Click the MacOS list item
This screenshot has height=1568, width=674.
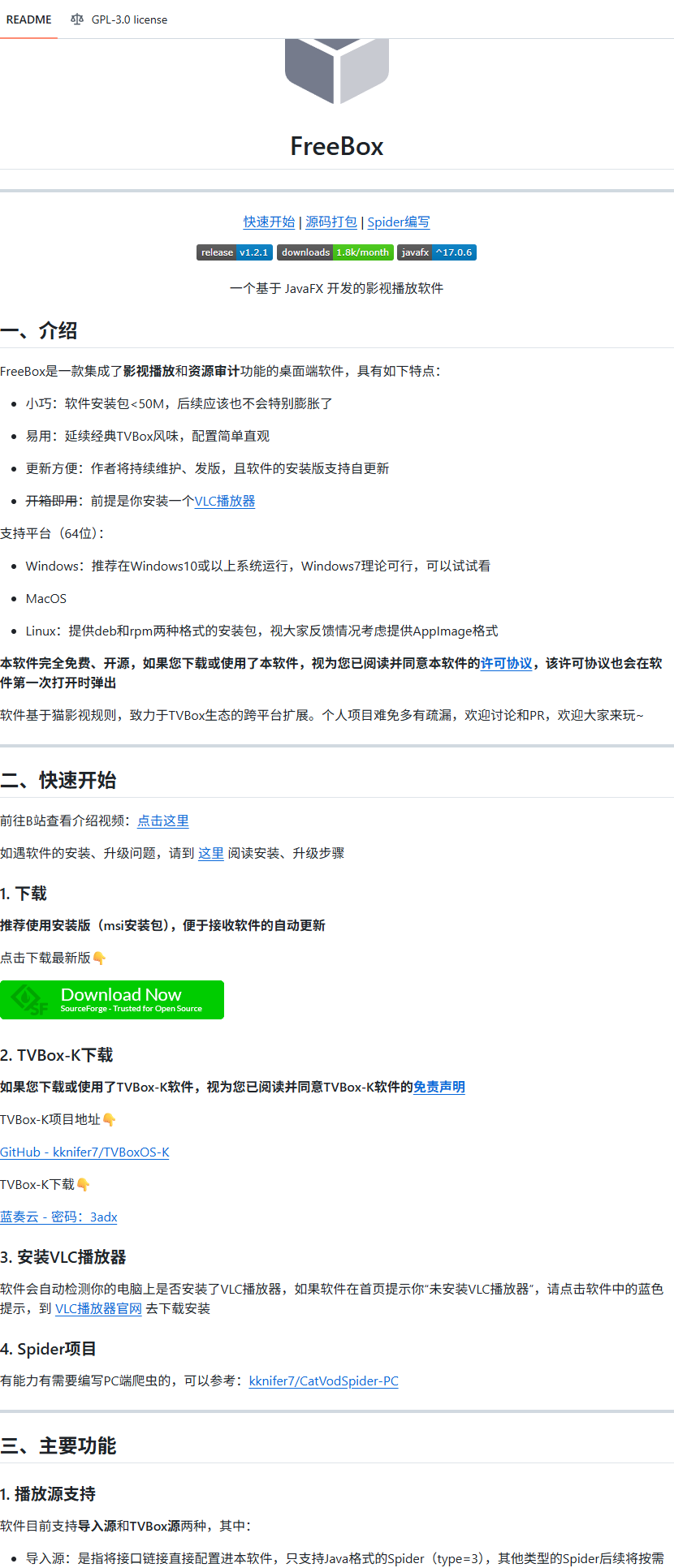tap(46, 598)
